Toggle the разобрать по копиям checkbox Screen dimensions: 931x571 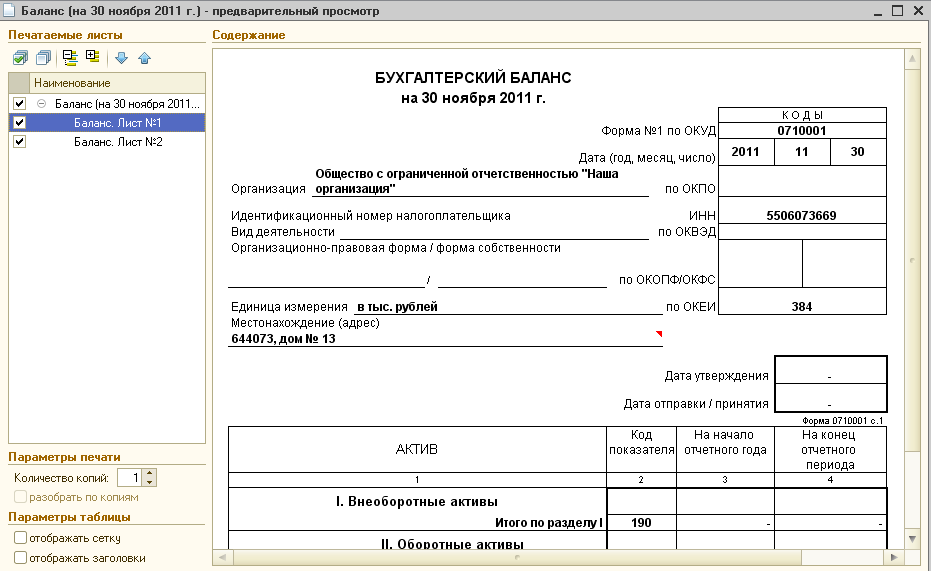20,497
